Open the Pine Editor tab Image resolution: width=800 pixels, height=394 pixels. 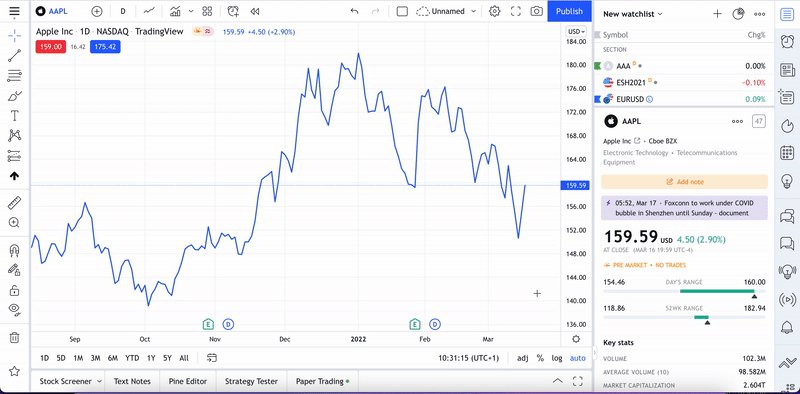[188, 381]
